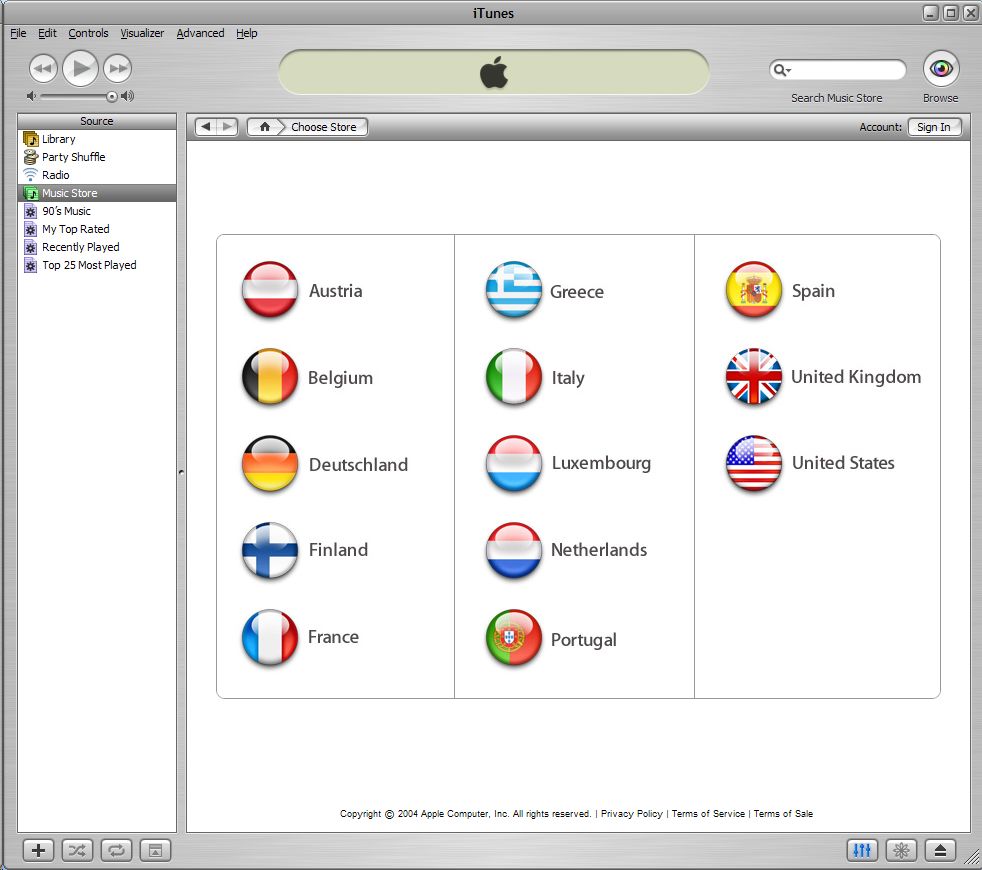
Task: Select the Spain flag icon
Action: point(753,289)
